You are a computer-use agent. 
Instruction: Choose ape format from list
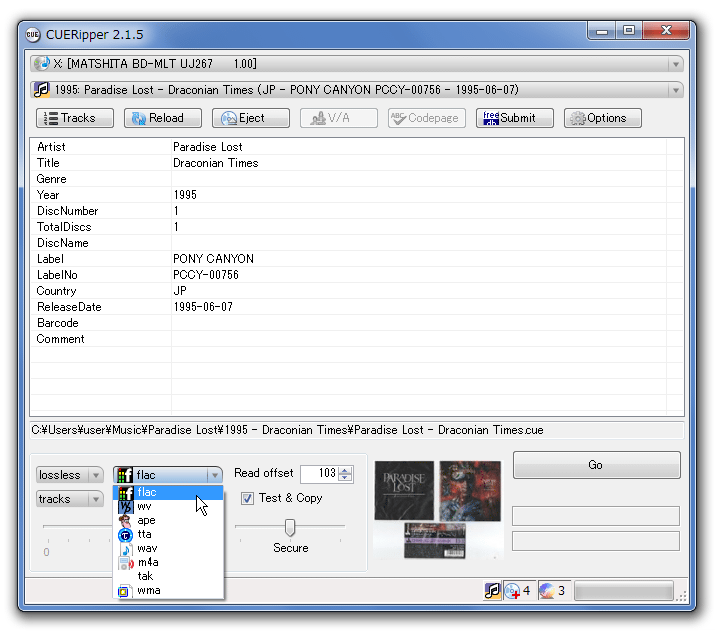(168, 521)
